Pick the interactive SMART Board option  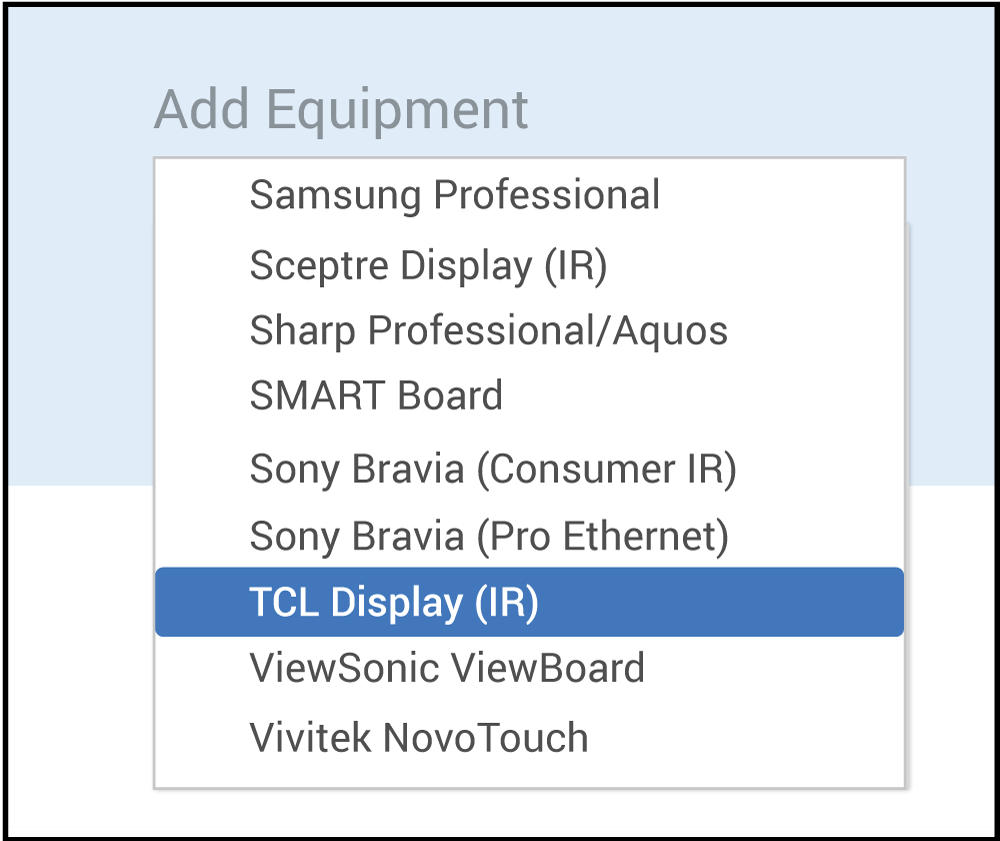376,396
